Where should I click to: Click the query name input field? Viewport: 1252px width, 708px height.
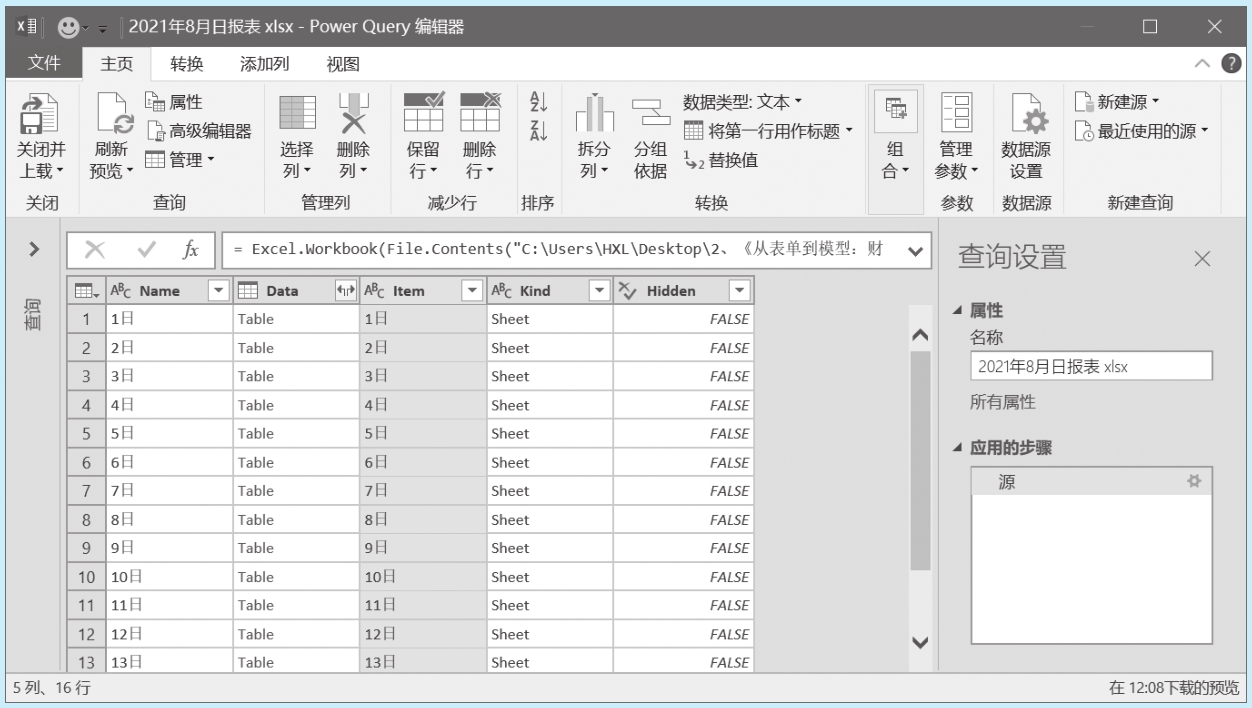point(1090,366)
